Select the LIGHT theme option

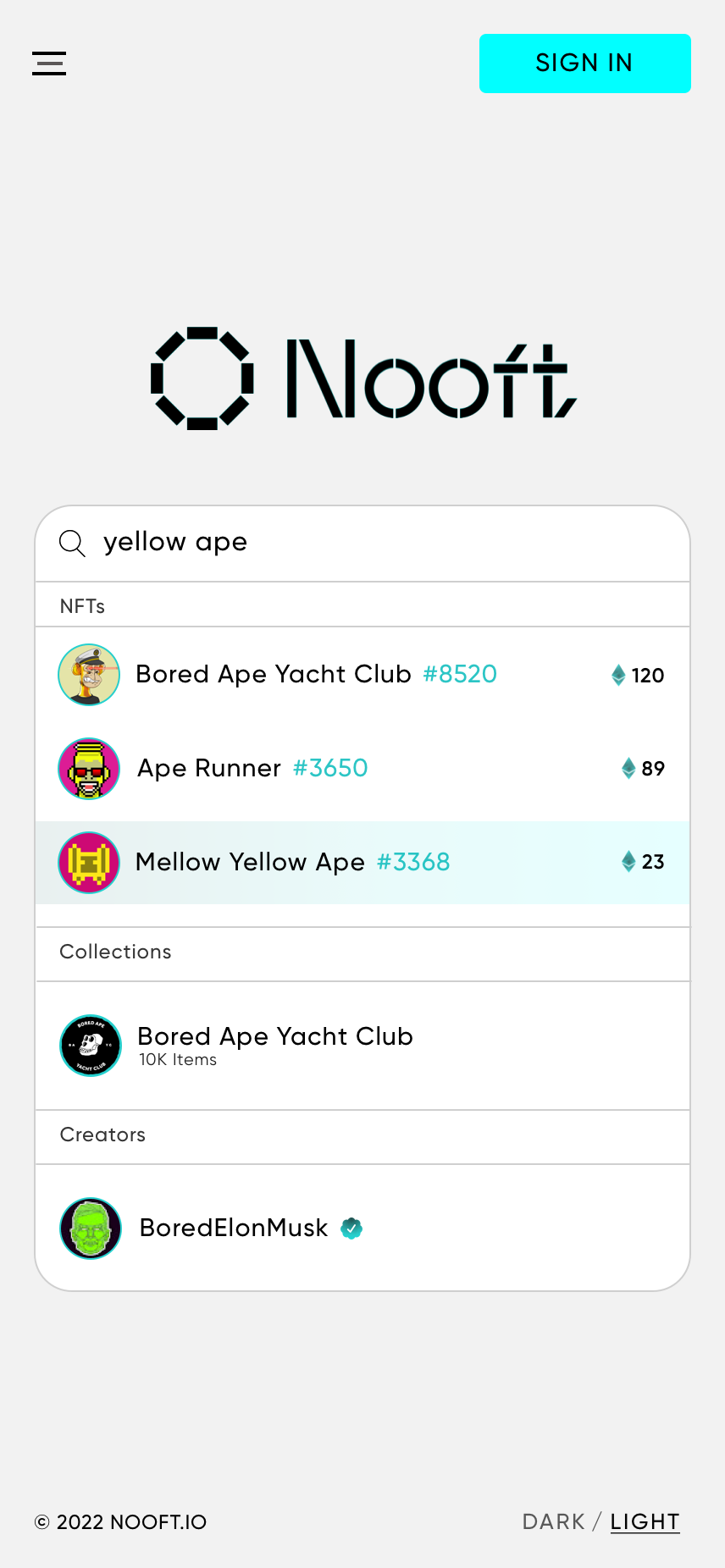click(645, 1521)
